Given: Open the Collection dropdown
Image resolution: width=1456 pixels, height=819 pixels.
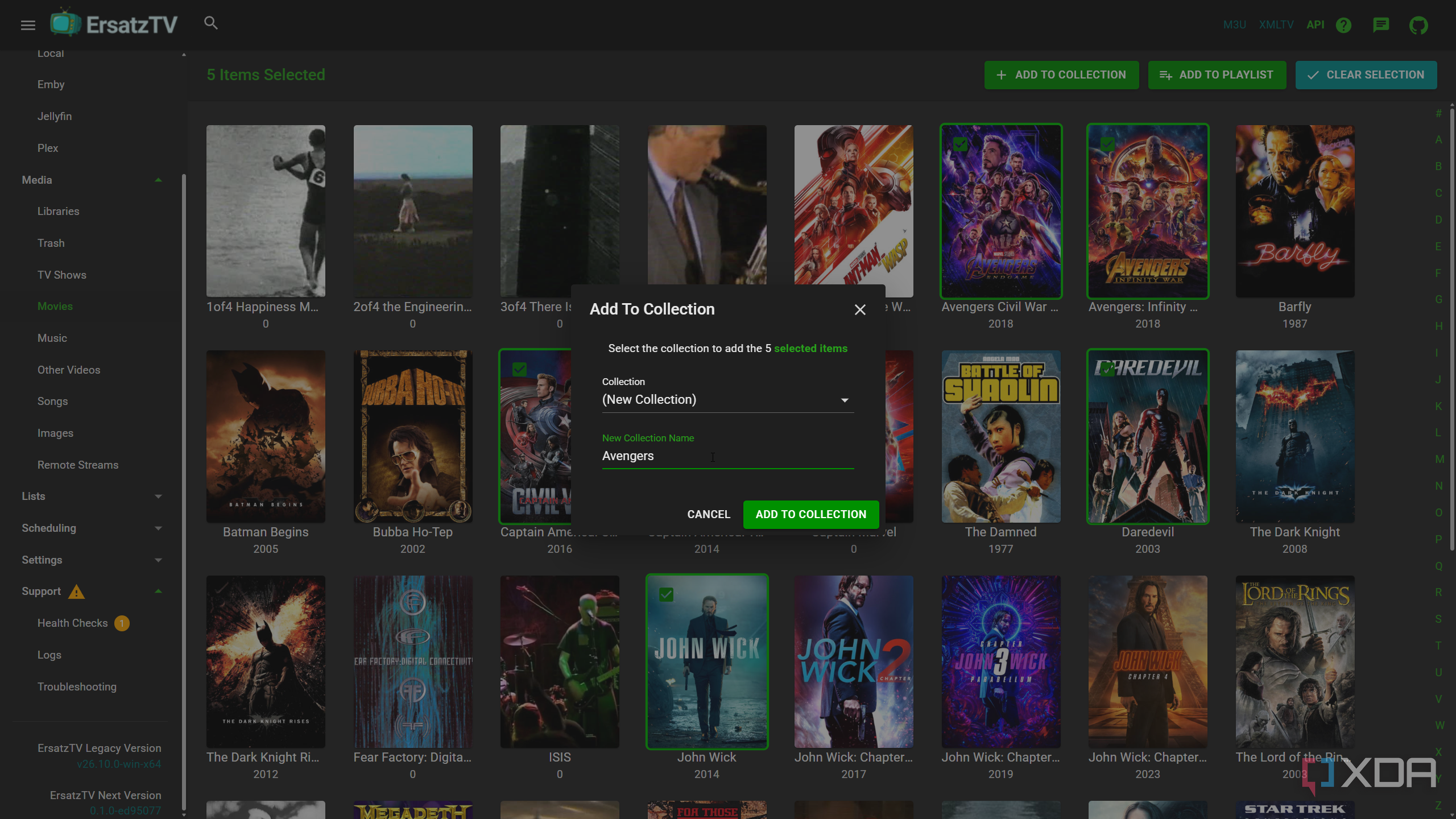Looking at the screenshot, I should [728, 400].
